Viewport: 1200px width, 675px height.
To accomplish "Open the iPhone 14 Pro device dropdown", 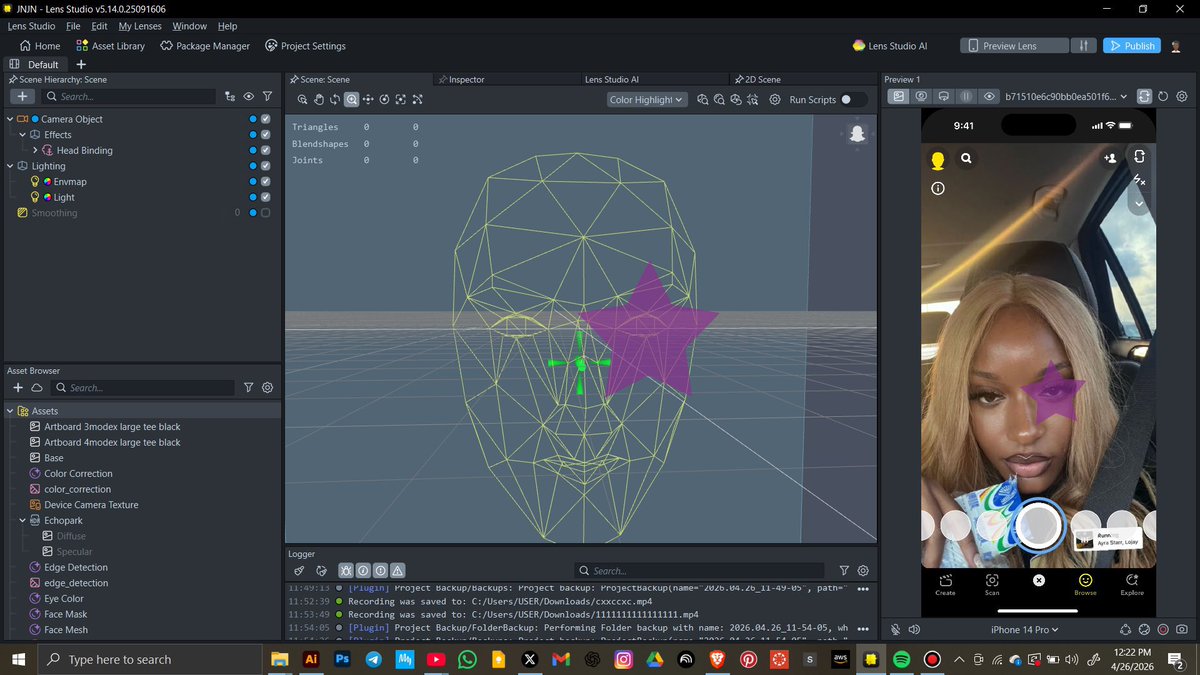I will [1024, 629].
